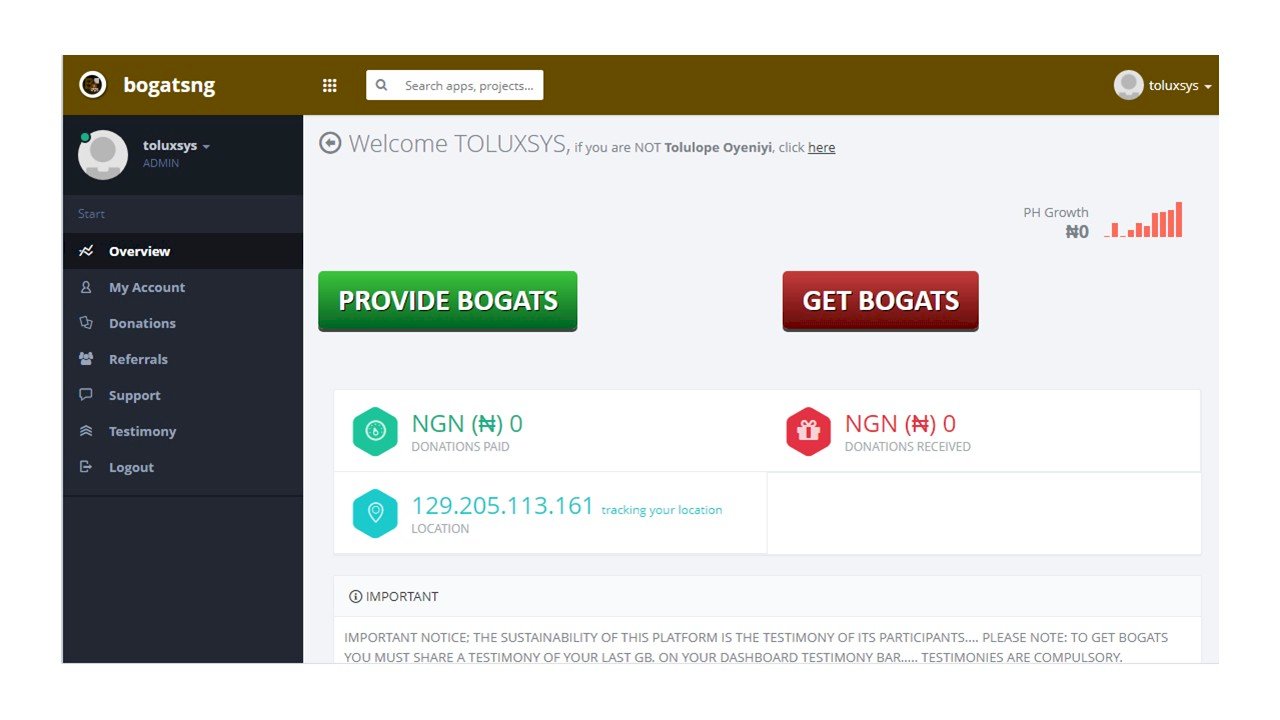
Task: Click the sidebar profile avatar picture
Action: coord(103,155)
